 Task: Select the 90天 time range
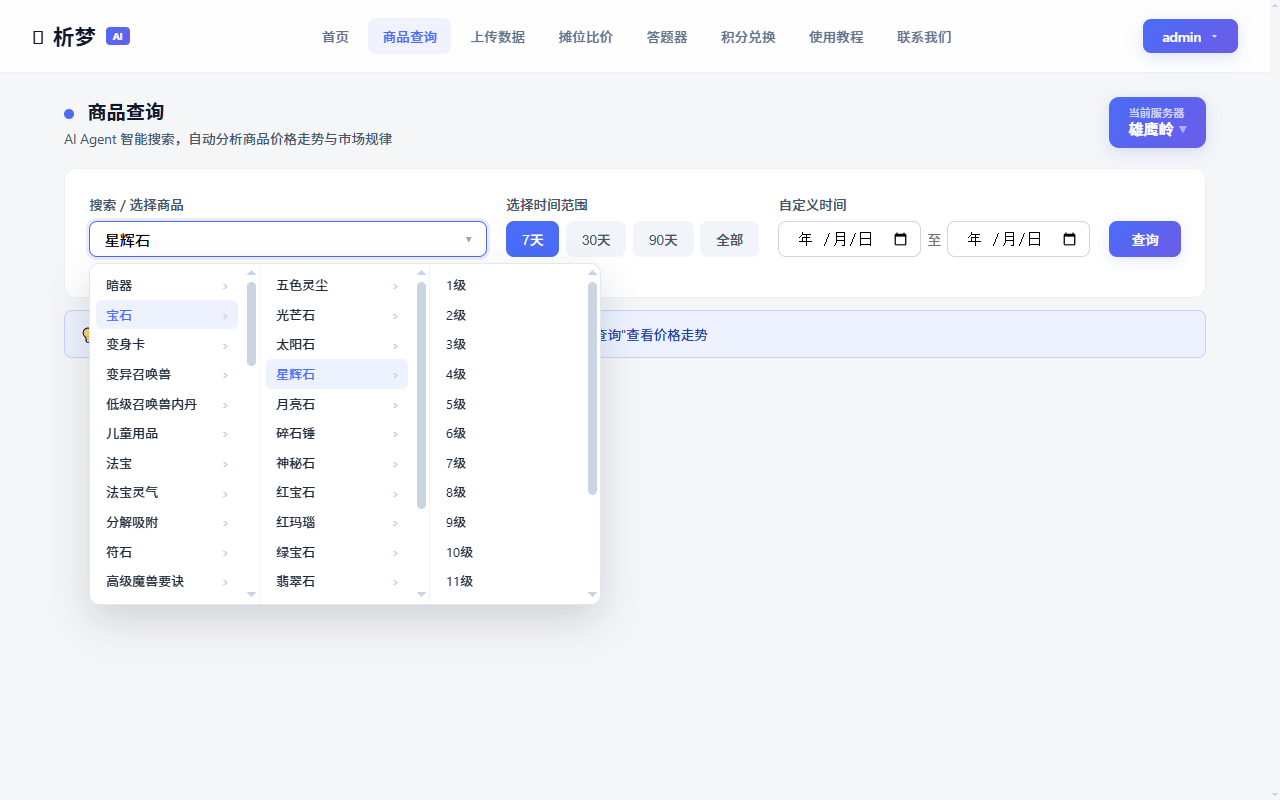click(663, 239)
